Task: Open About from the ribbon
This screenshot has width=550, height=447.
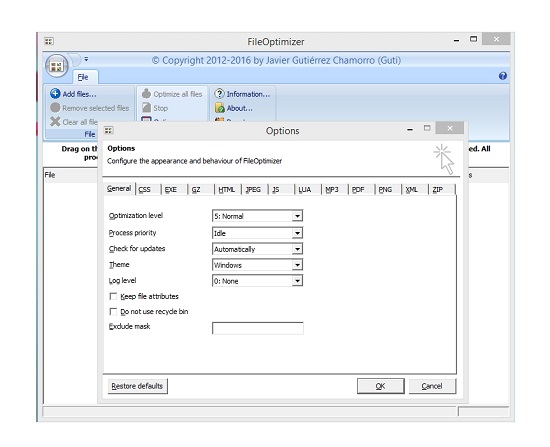Action: tap(234, 108)
